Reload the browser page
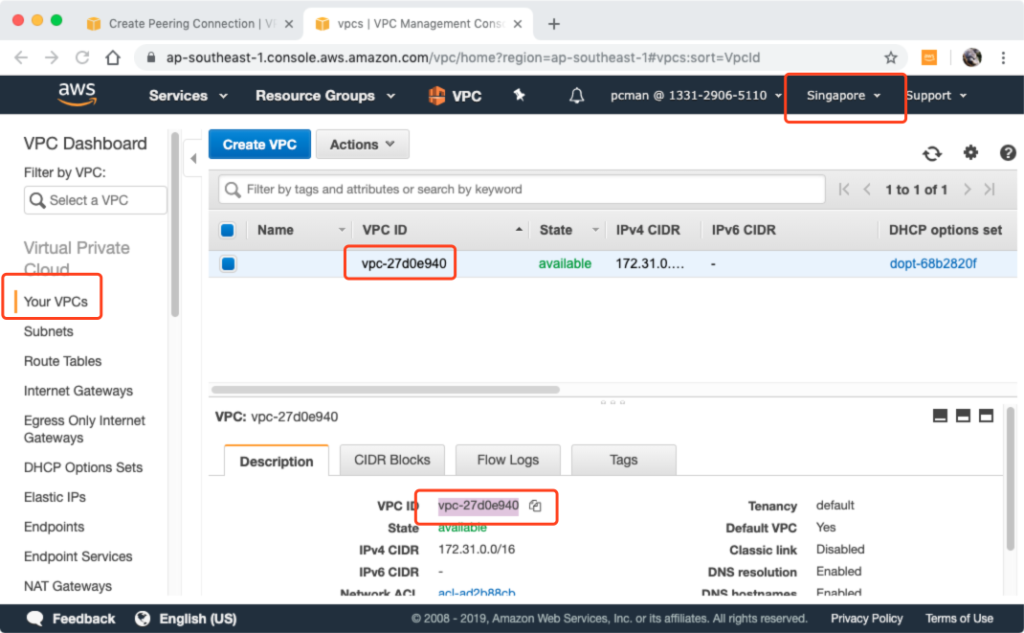The height and width of the screenshot is (633, 1024). click(82, 57)
